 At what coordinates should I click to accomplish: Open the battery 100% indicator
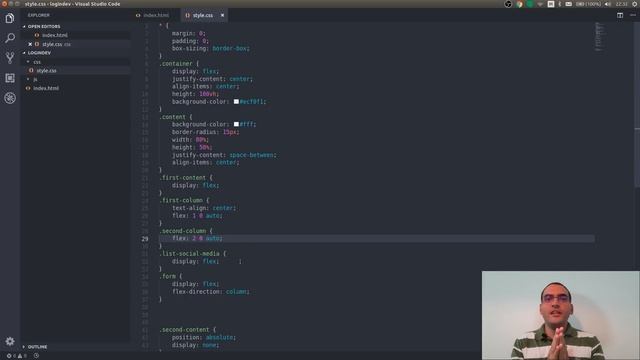click(x=588, y=4)
